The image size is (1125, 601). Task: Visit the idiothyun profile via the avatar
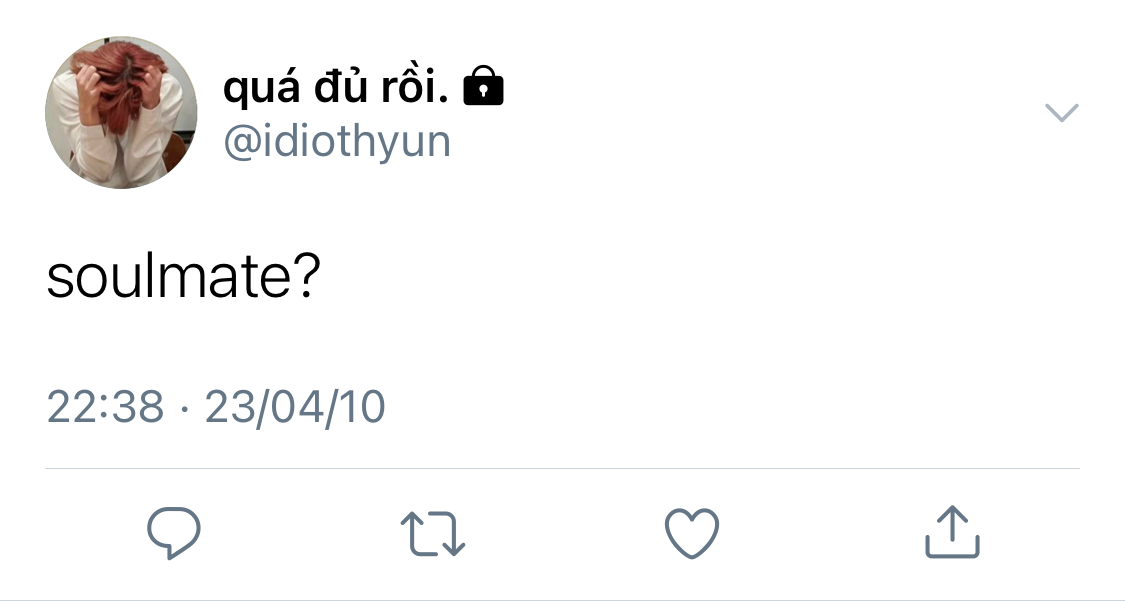(x=121, y=113)
